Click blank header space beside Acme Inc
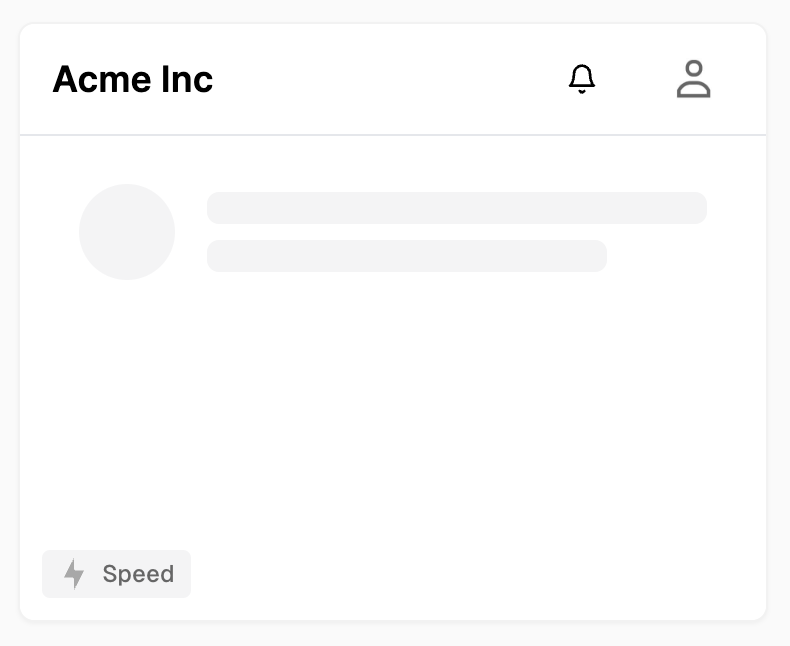Image resolution: width=790 pixels, height=646 pixels. pos(388,79)
